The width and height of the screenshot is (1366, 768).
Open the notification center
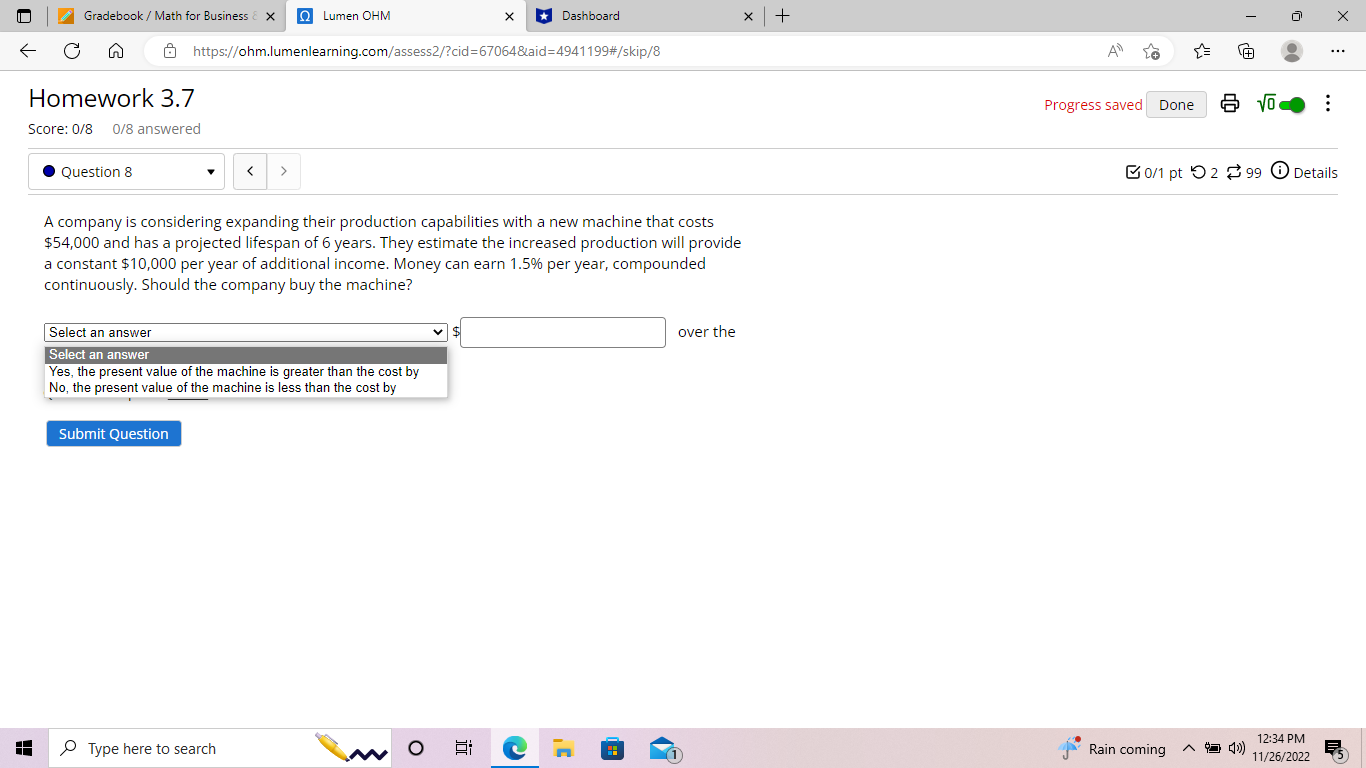tap(1333, 748)
